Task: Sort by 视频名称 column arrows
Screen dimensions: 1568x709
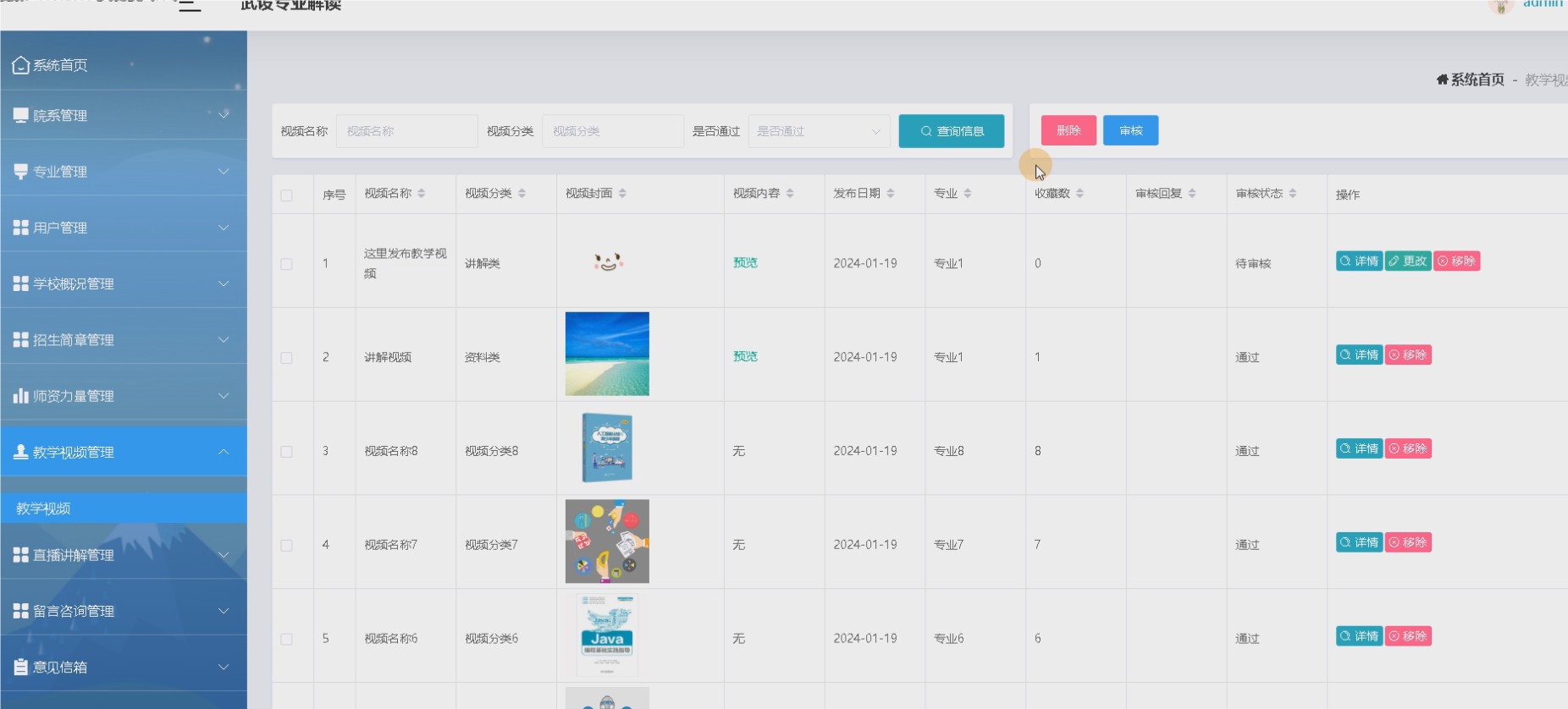Action: (x=422, y=194)
